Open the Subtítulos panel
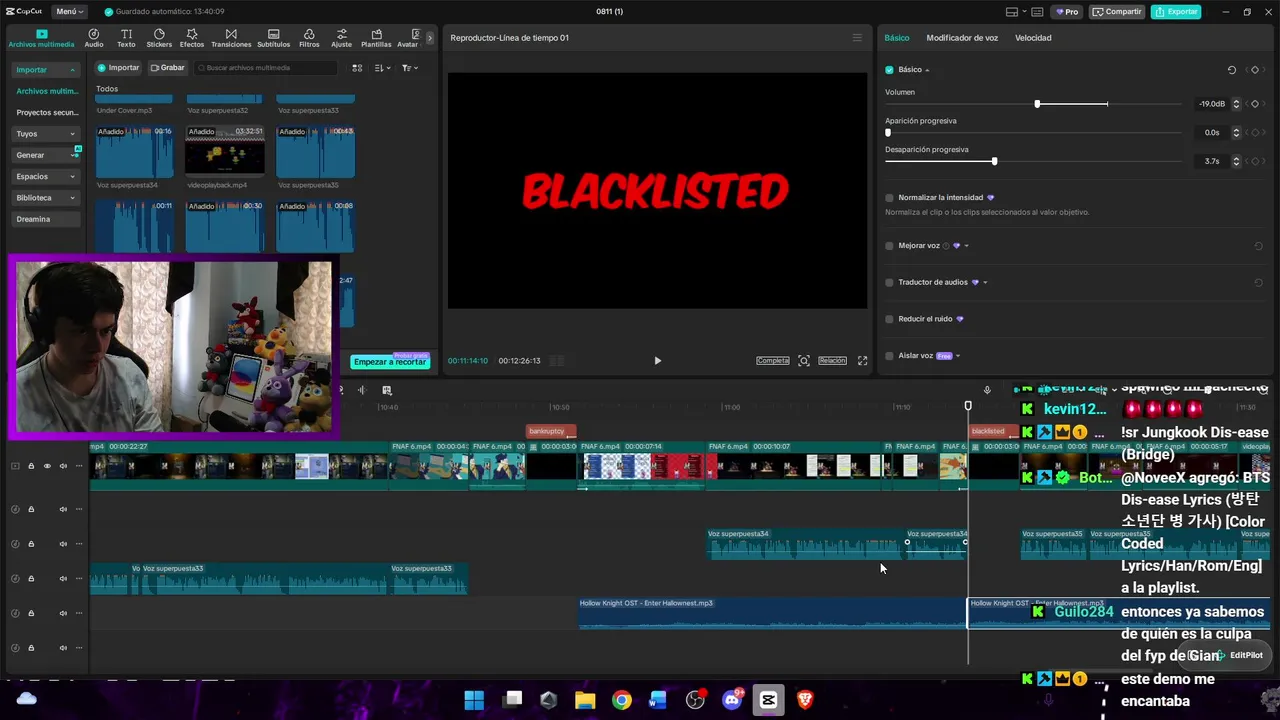1280x720 pixels. coord(273,38)
